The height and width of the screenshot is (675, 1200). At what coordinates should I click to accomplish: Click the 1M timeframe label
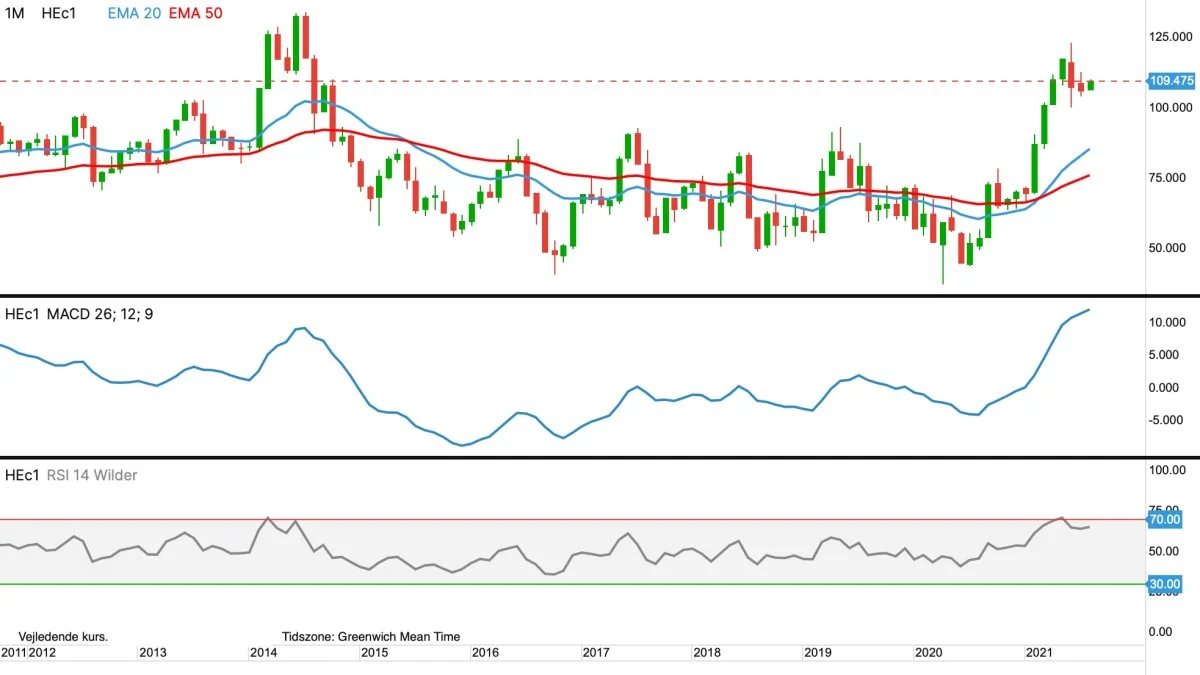point(15,14)
